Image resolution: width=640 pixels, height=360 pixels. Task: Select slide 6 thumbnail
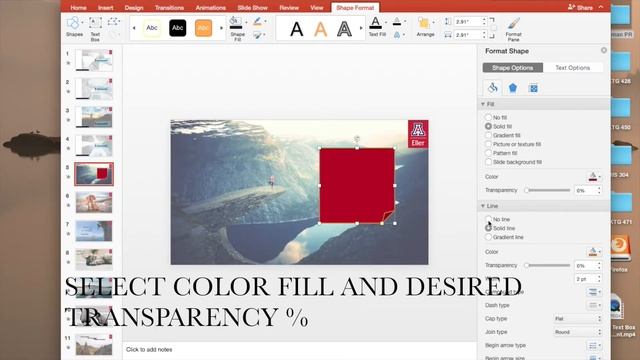(94, 202)
